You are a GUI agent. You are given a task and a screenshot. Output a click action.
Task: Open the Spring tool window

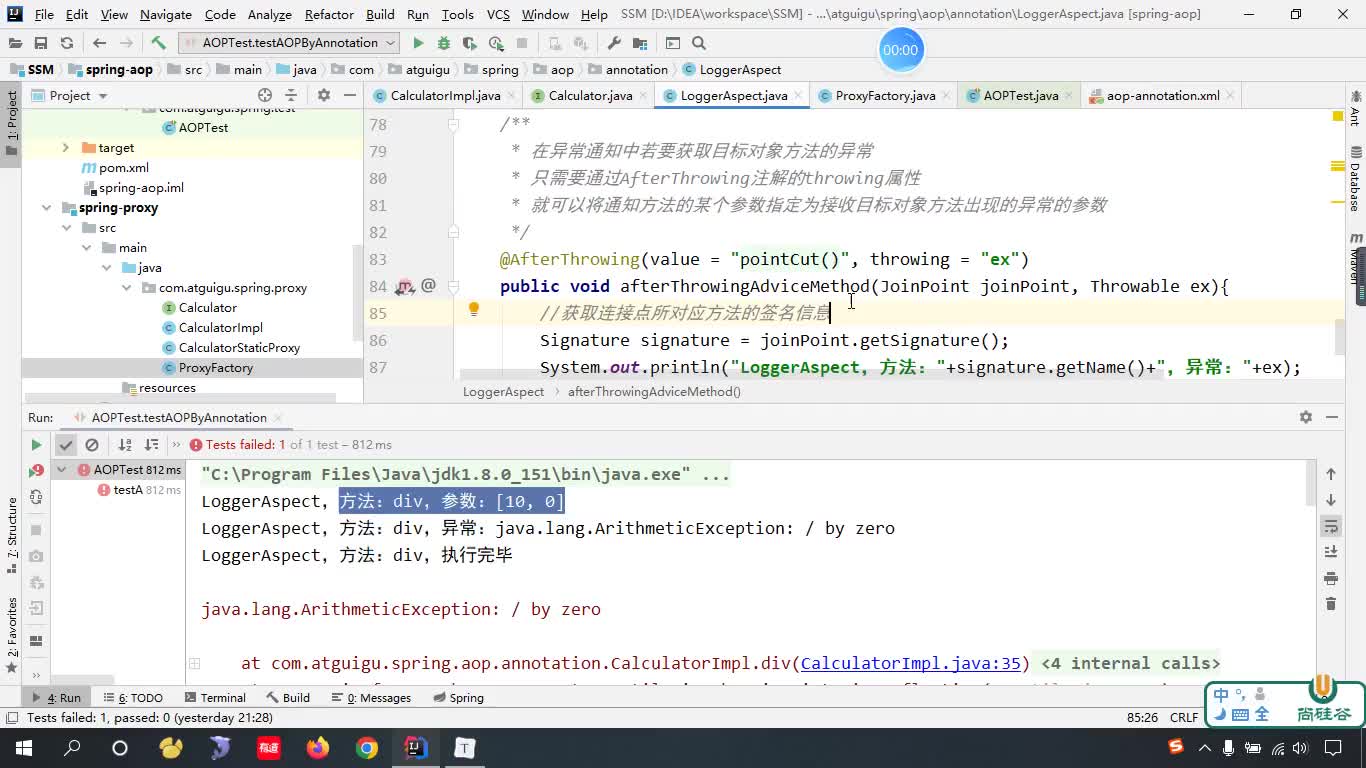pyautogui.click(x=456, y=697)
